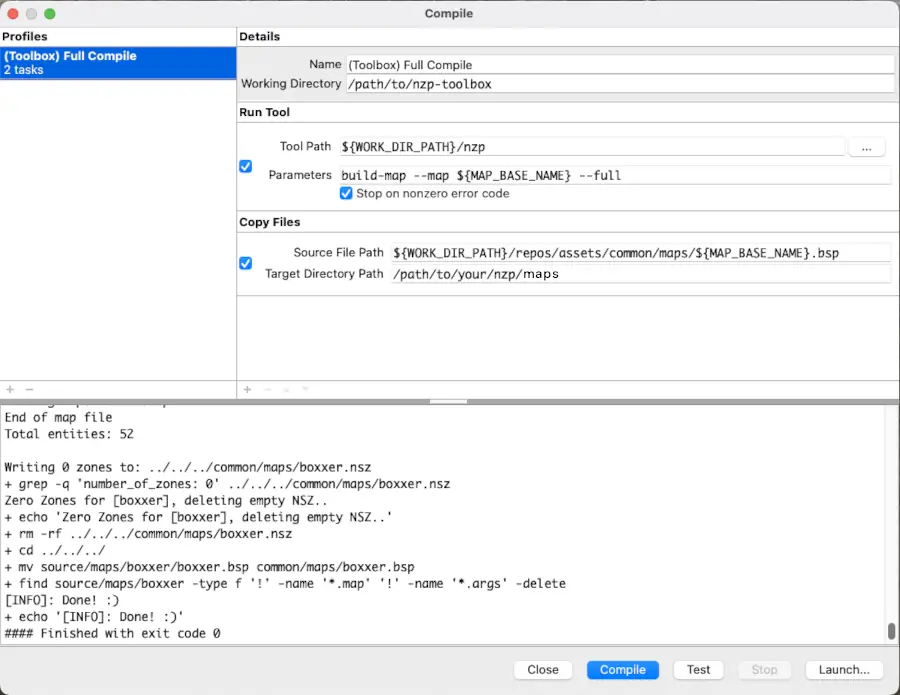Remove selected profile using minus icon
This screenshot has height=695, width=900.
[27, 390]
